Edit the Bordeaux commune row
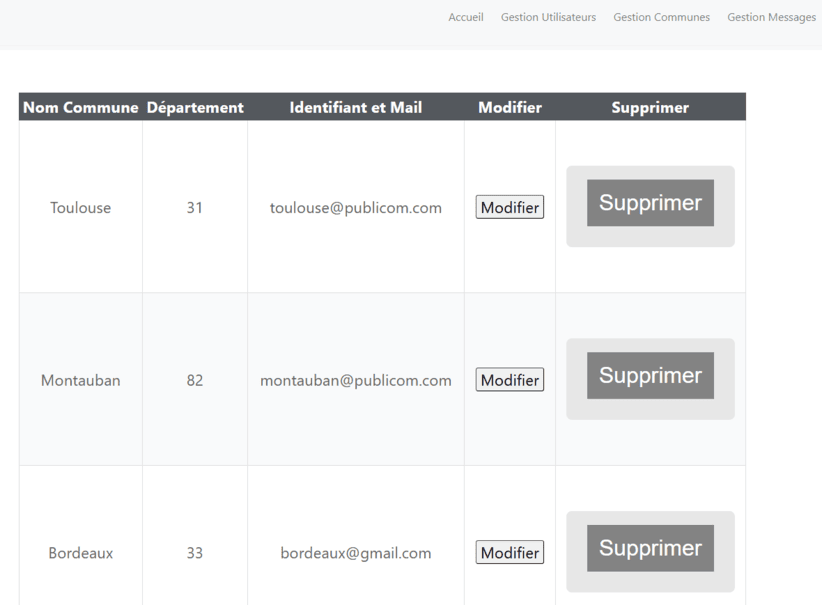 [x=510, y=552]
